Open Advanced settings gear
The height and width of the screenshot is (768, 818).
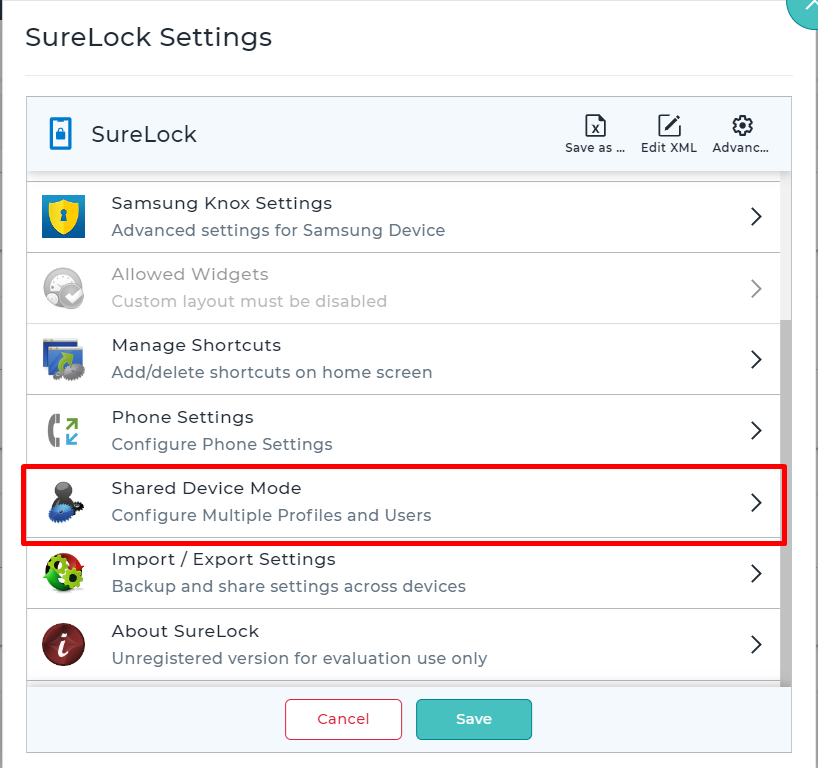coord(741,134)
